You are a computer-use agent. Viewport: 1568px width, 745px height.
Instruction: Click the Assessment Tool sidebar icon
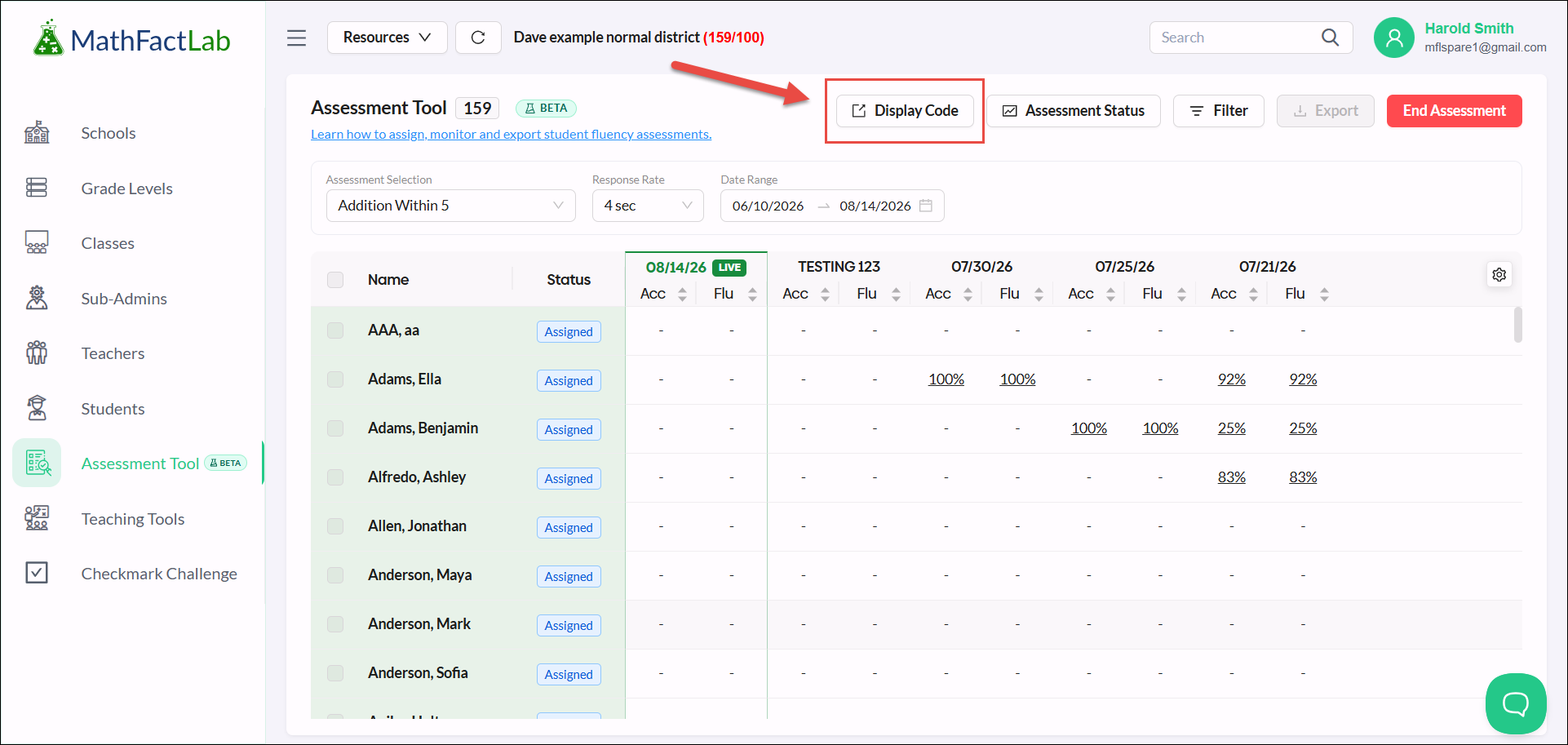coord(38,463)
